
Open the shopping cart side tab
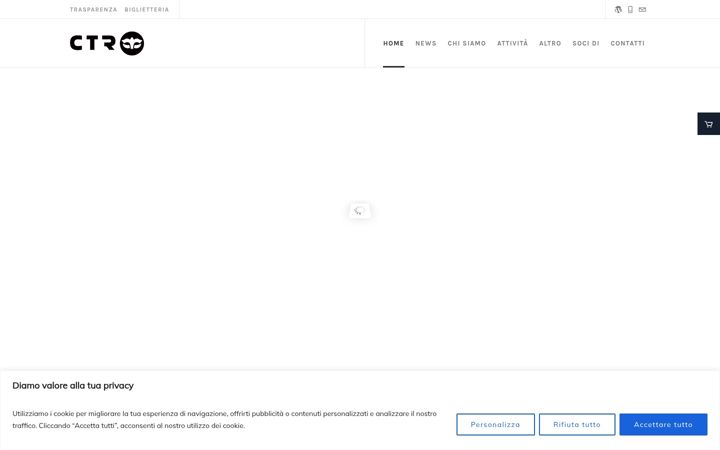pyautogui.click(x=709, y=124)
